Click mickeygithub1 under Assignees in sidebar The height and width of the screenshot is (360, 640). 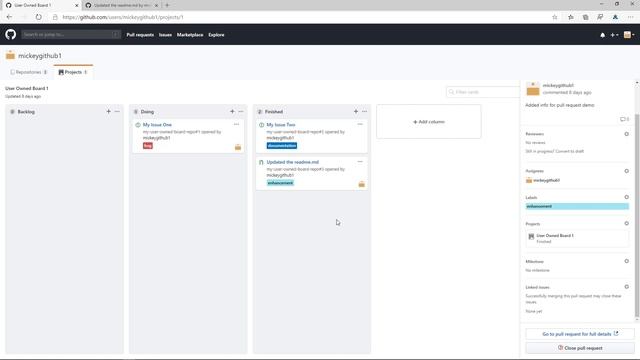(x=546, y=180)
